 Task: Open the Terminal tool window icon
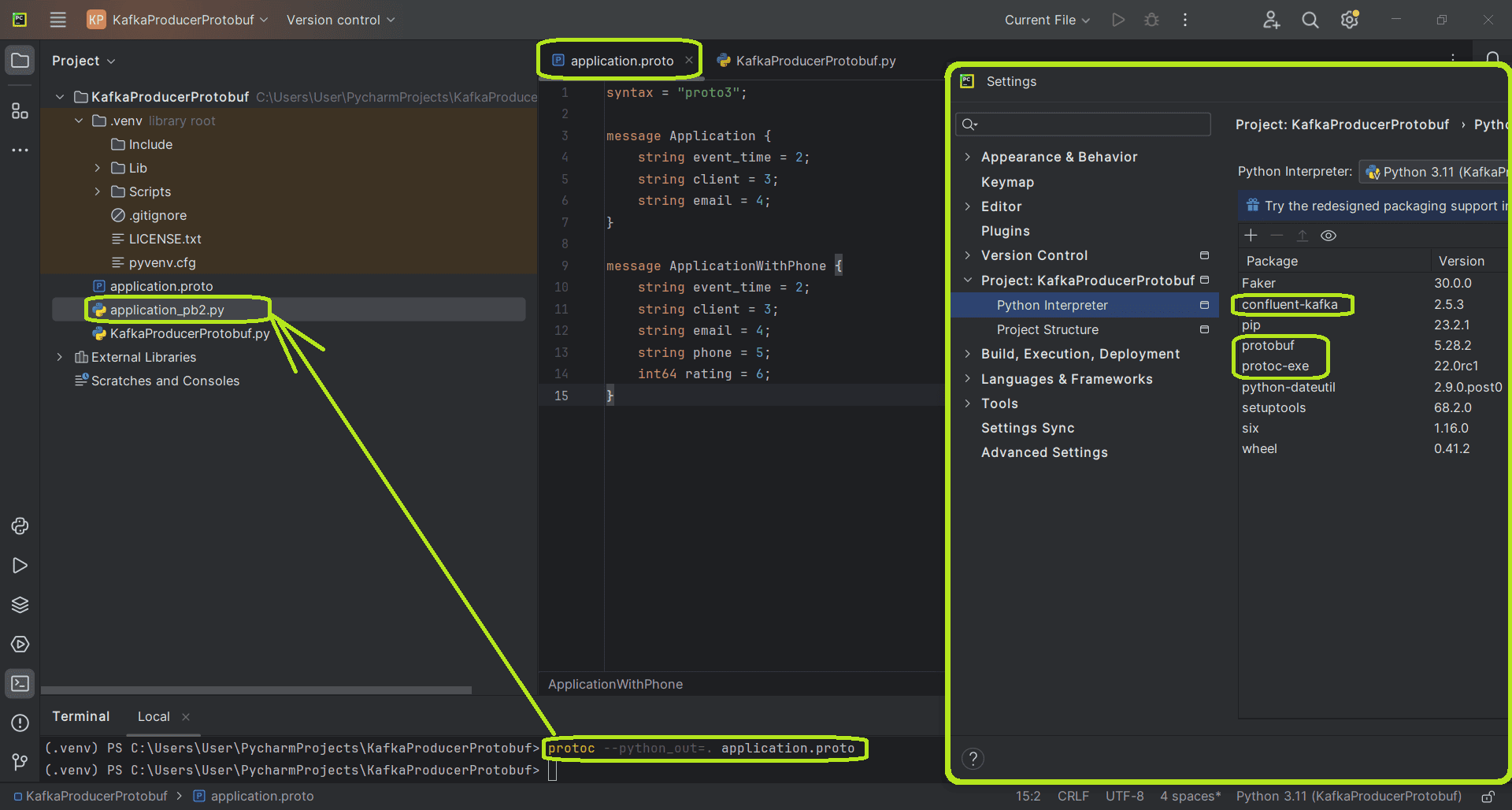[x=20, y=684]
